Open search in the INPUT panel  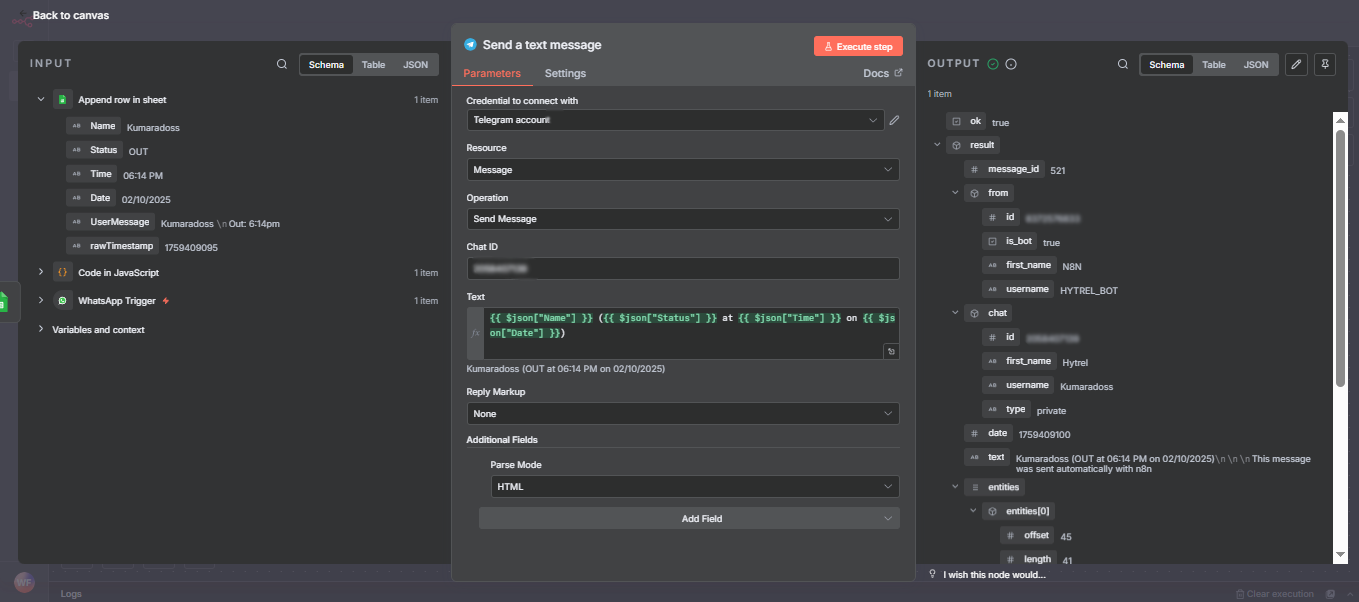coord(281,64)
